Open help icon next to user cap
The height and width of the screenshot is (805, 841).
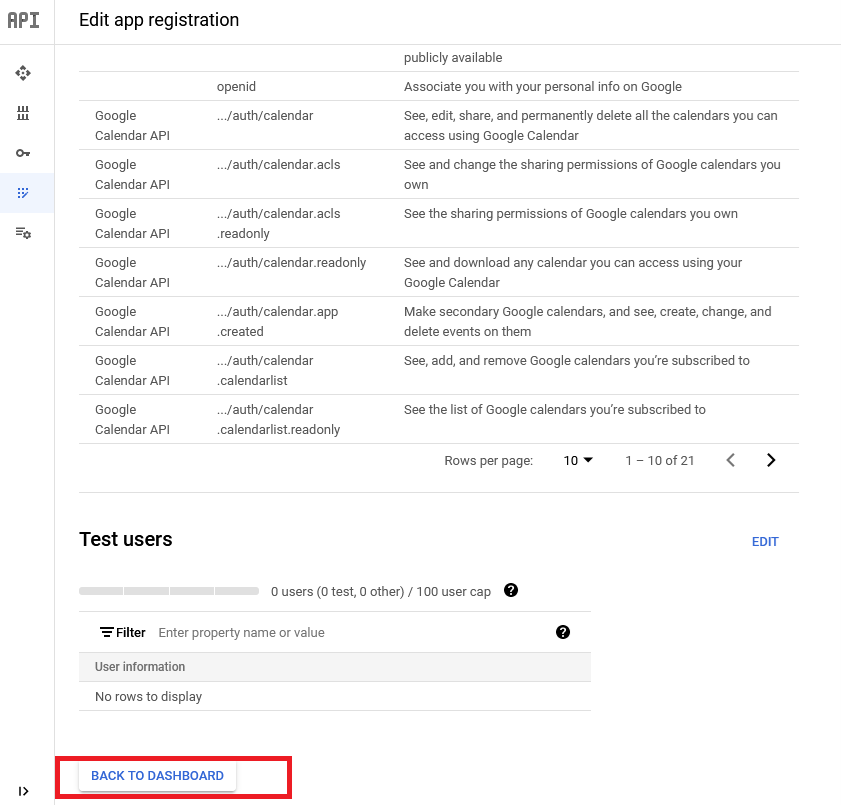pos(511,590)
